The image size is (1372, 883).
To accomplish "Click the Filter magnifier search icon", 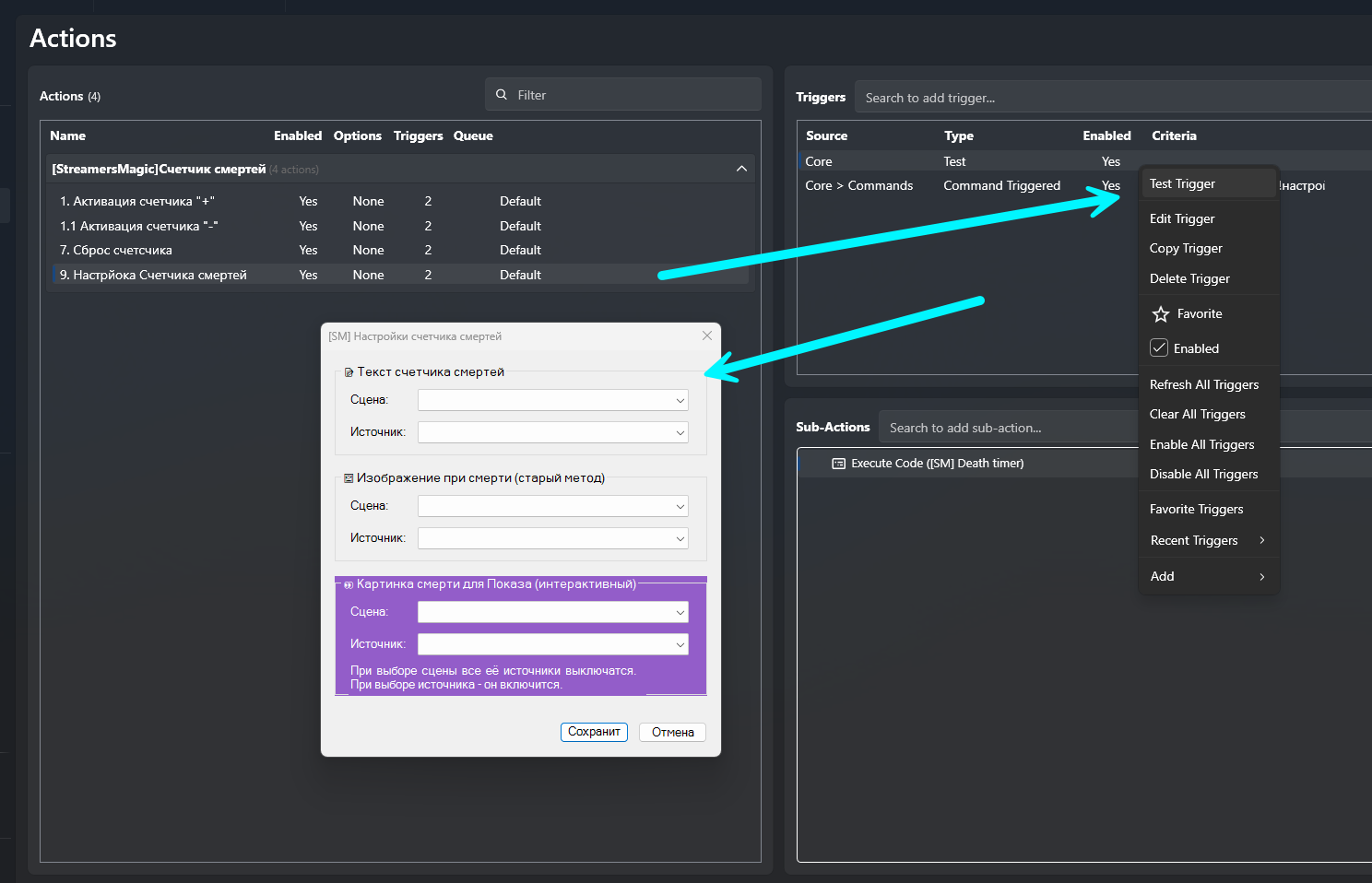I will click(502, 95).
